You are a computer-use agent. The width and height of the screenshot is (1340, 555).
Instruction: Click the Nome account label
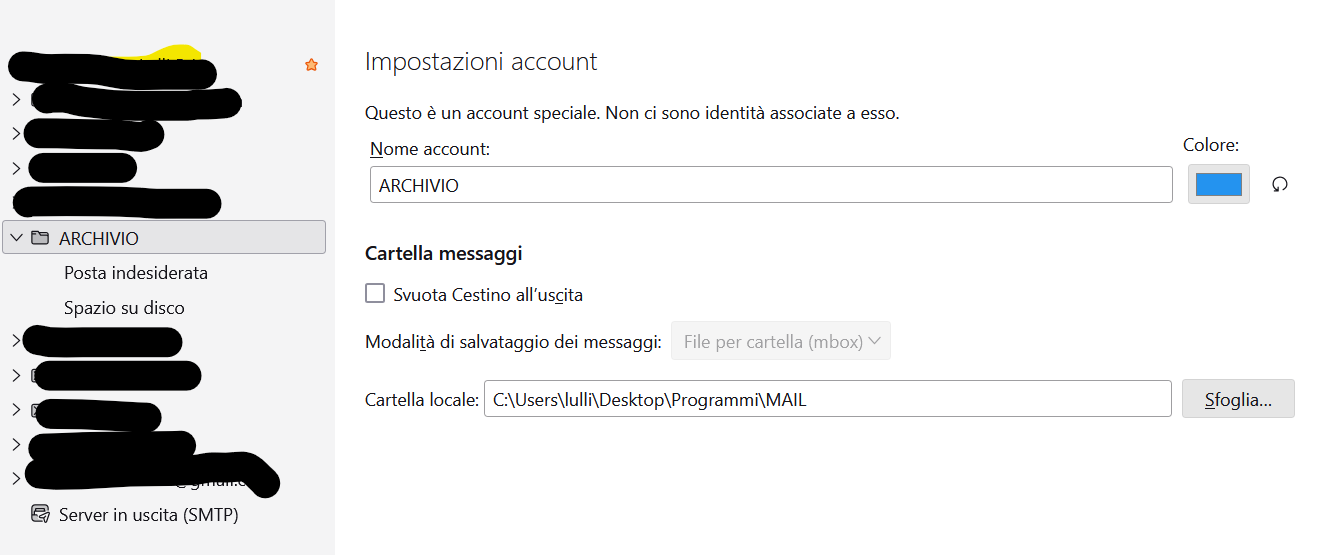430,149
